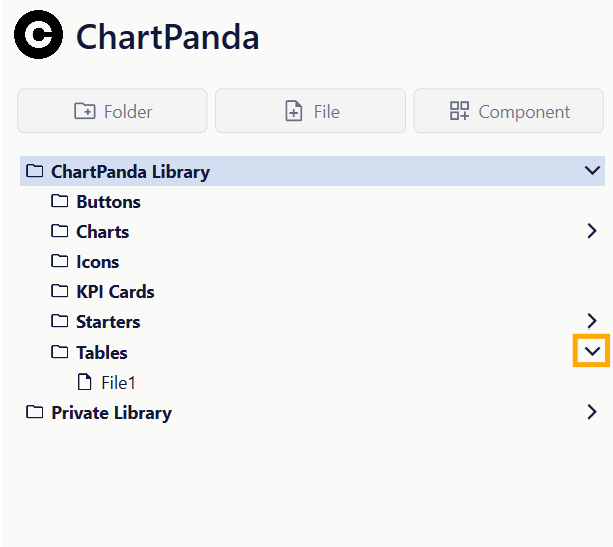Create a new Folder

(112, 111)
